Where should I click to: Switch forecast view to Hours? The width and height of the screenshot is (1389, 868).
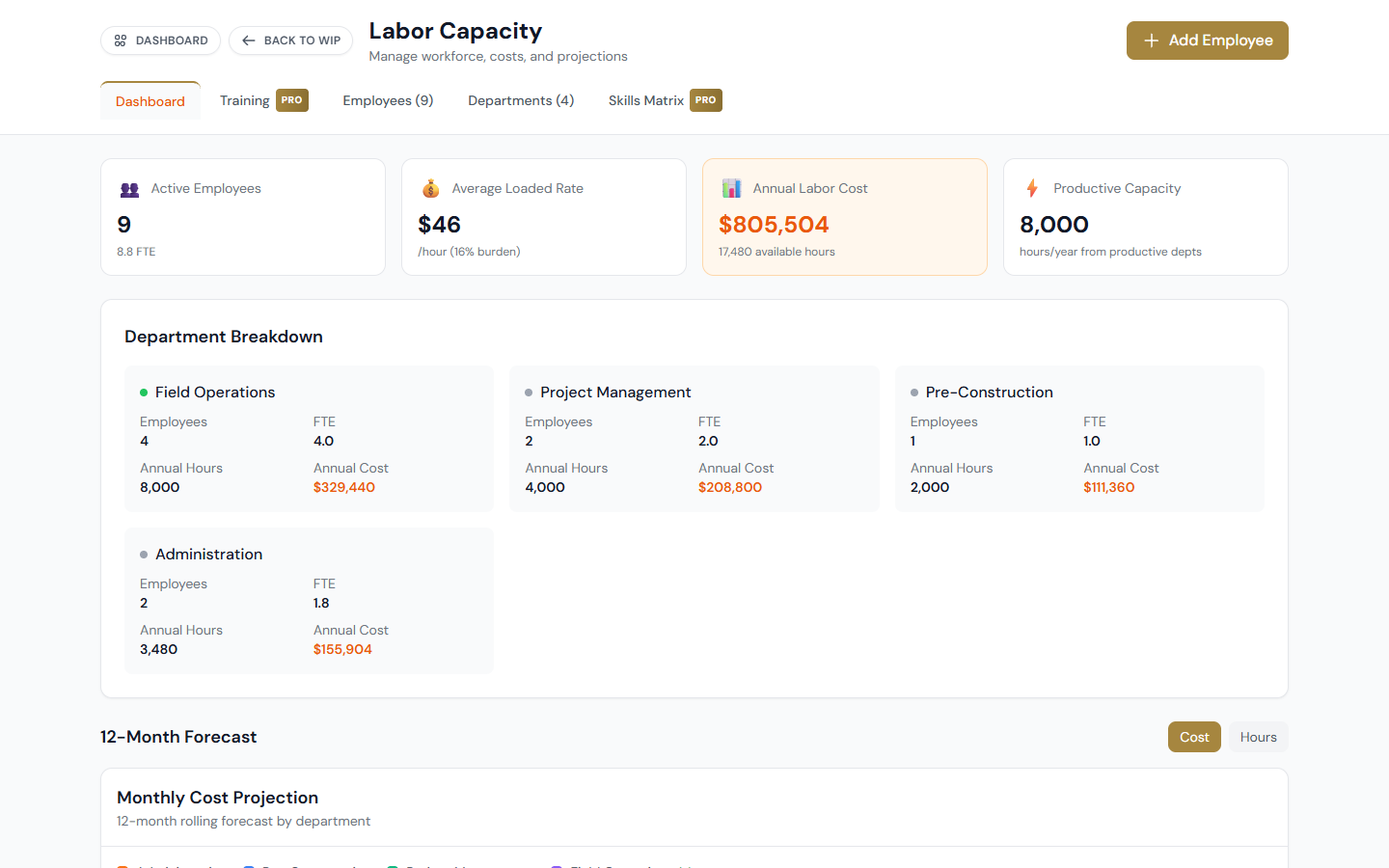1258,737
